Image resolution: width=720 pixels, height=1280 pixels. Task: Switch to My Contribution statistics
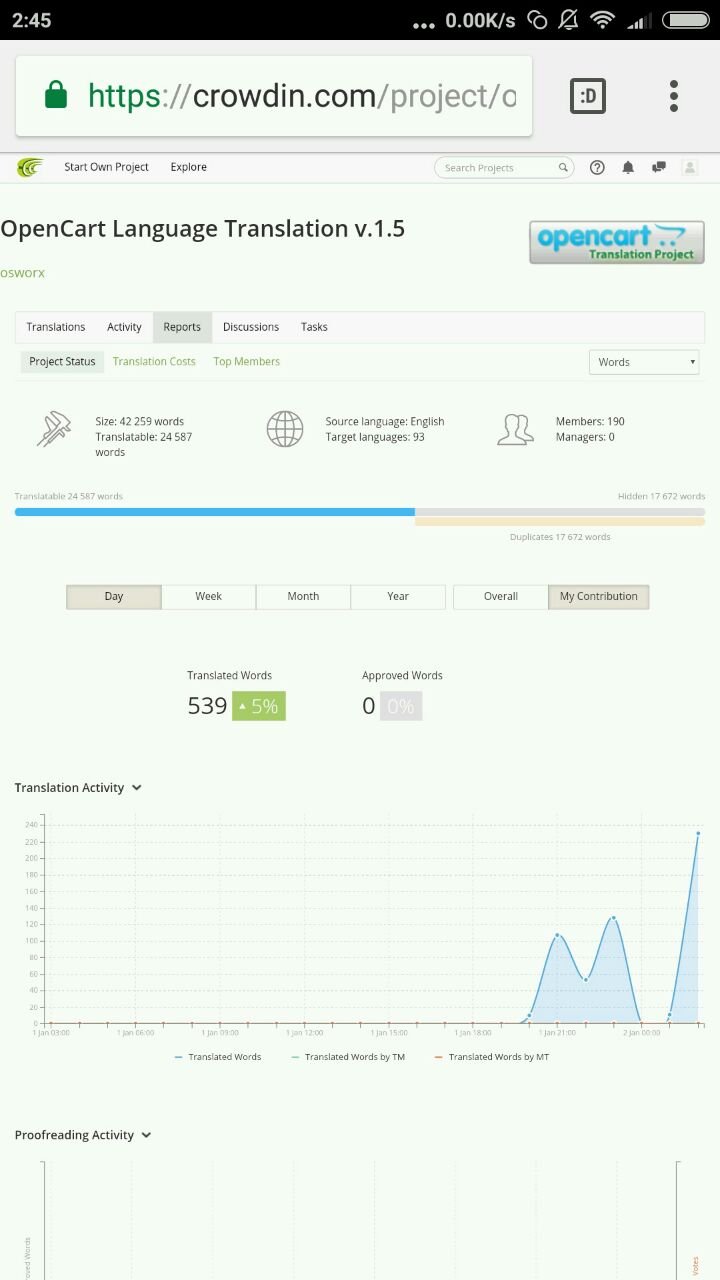click(599, 597)
